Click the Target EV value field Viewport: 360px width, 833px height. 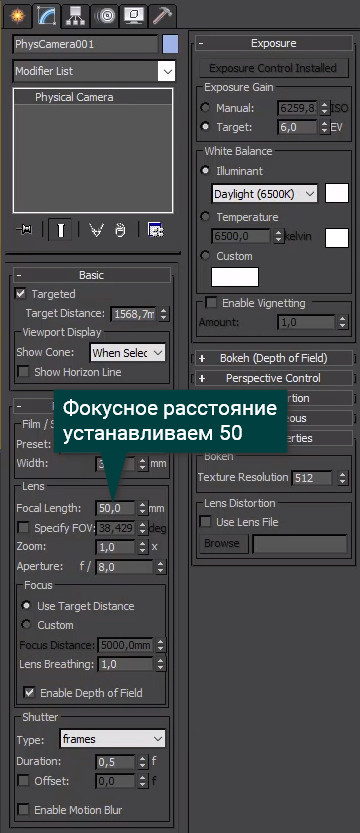pyautogui.click(x=297, y=128)
